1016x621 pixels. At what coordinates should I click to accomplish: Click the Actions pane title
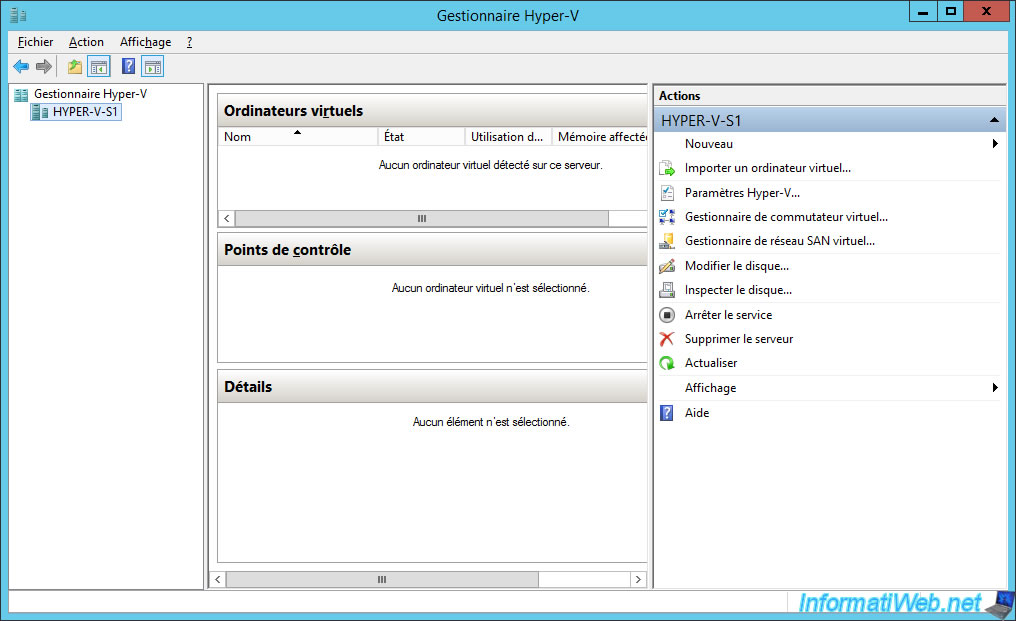680,96
